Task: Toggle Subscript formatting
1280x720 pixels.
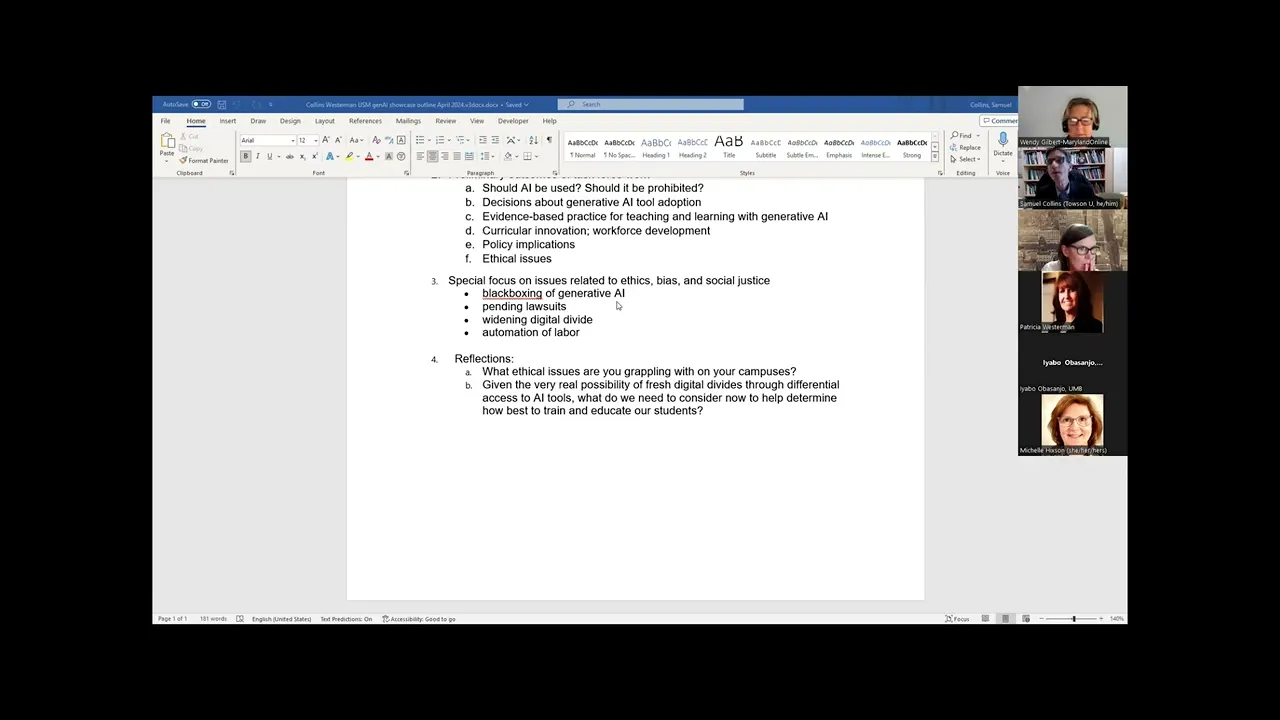Action: (x=302, y=156)
